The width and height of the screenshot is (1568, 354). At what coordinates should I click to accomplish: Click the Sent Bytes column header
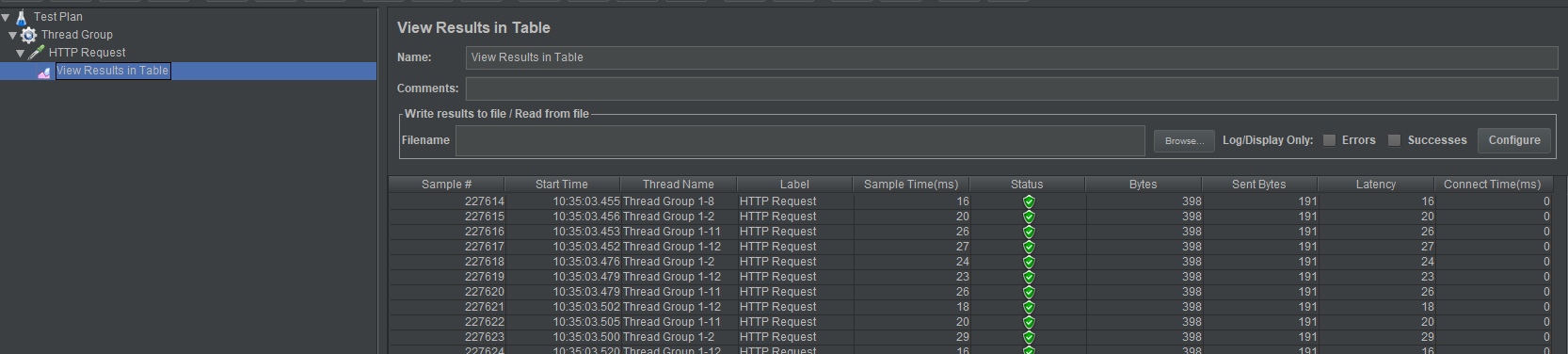(x=1259, y=185)
